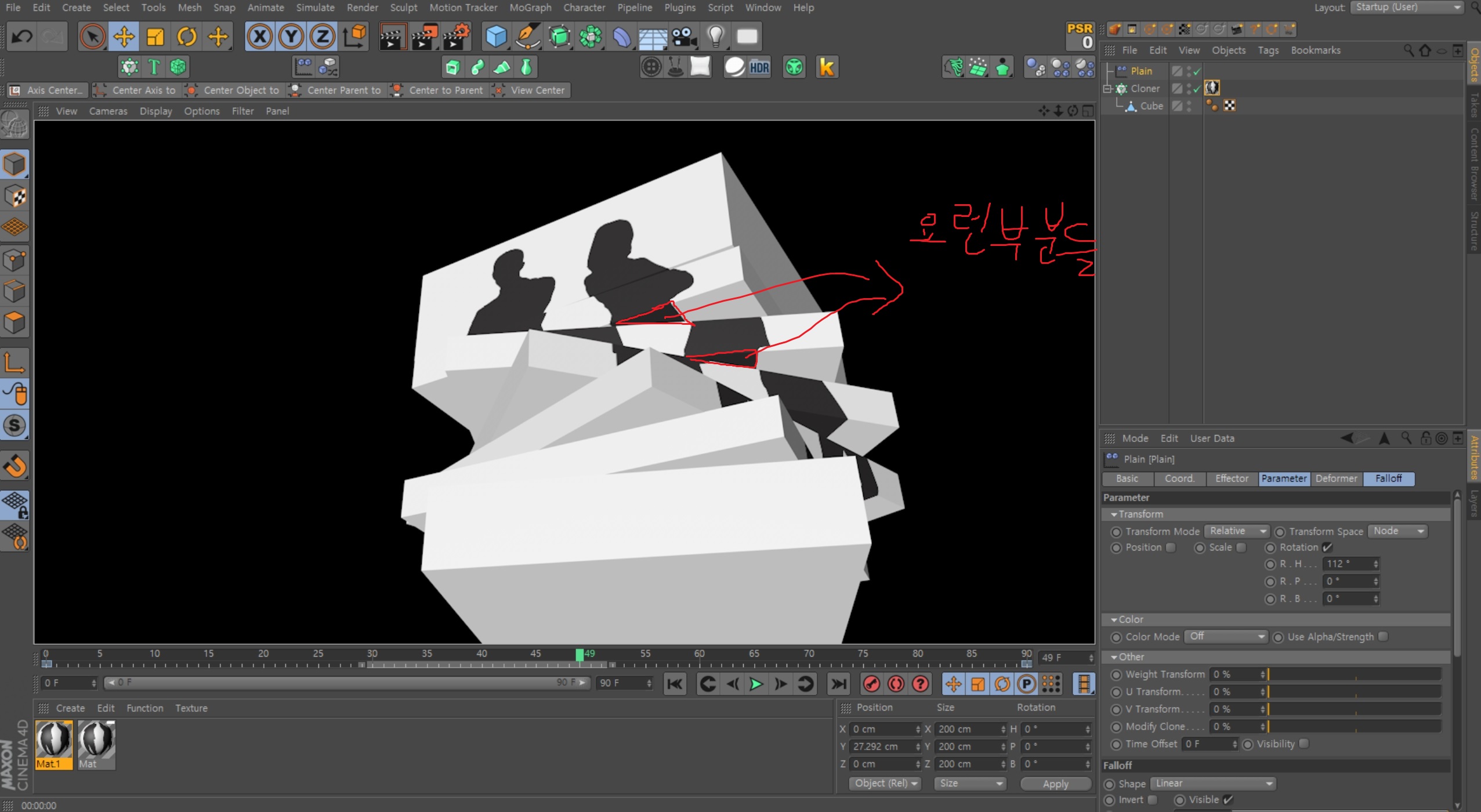Screen dimensions: 1481x812
Task: Click the R.H rotation value field
Action: [1350, 564]
